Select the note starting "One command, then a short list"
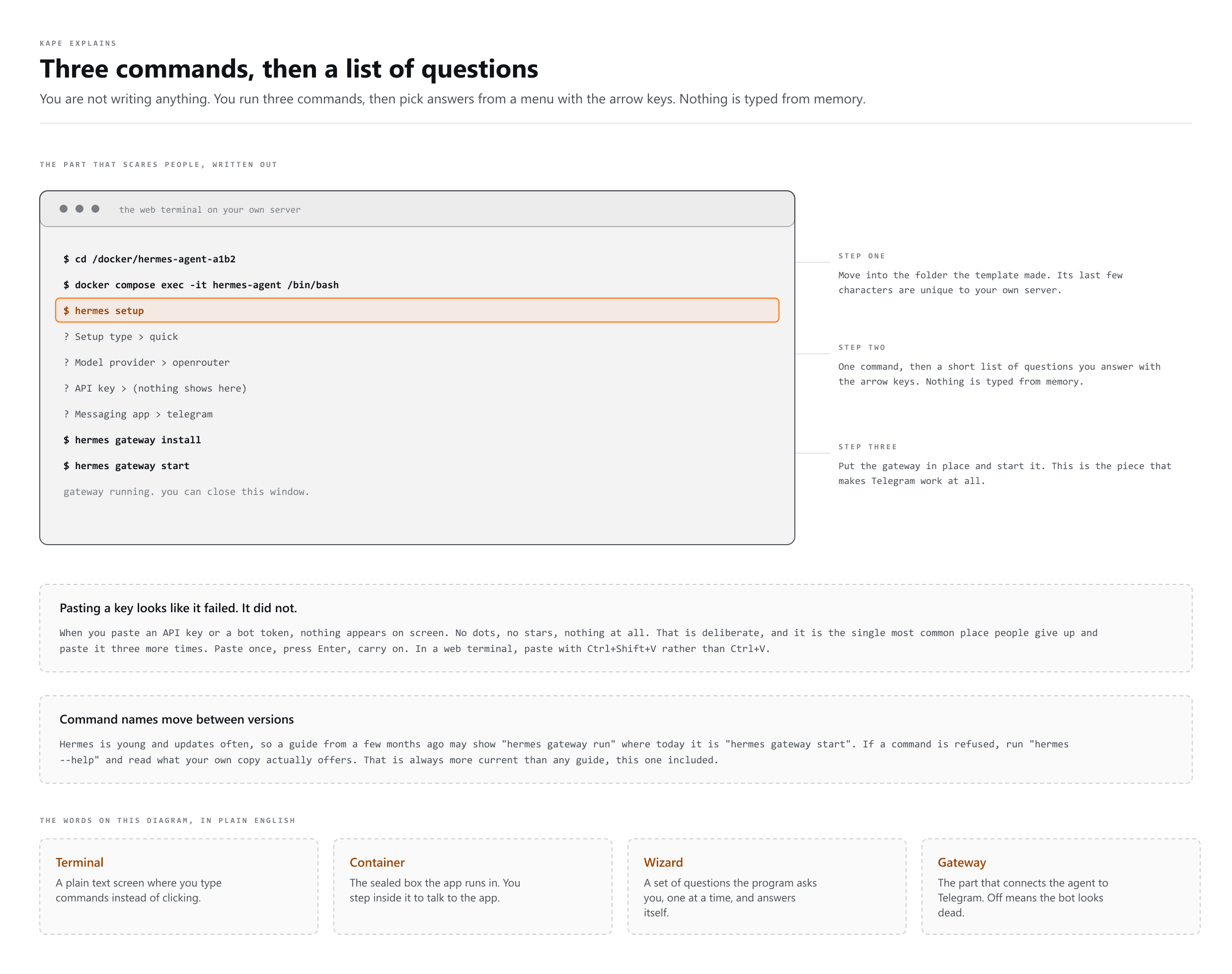This screenshot has width=1232, height=974. click(x=999, y=374)
